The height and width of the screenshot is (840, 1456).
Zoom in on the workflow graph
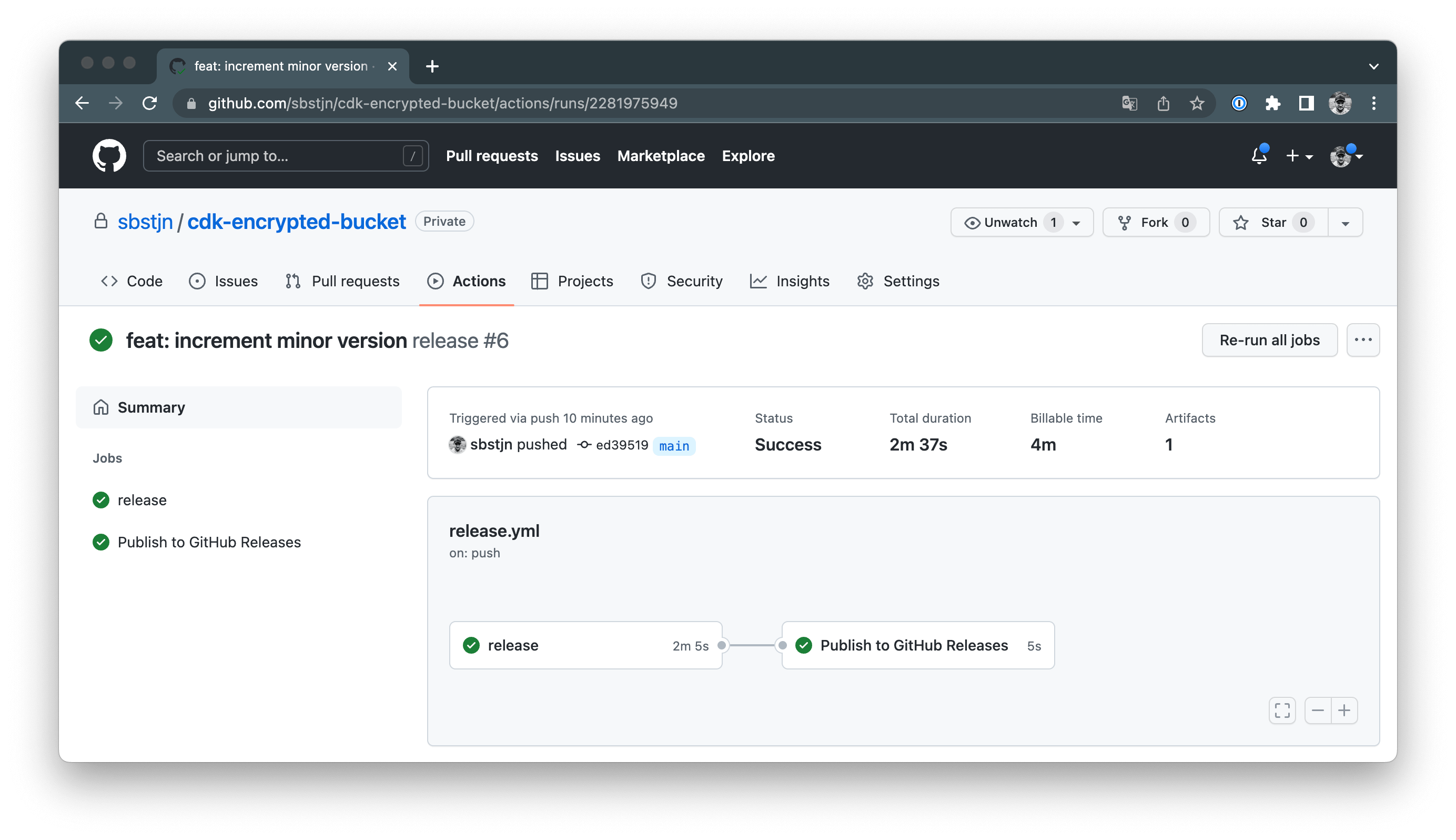coord(1344,710)
